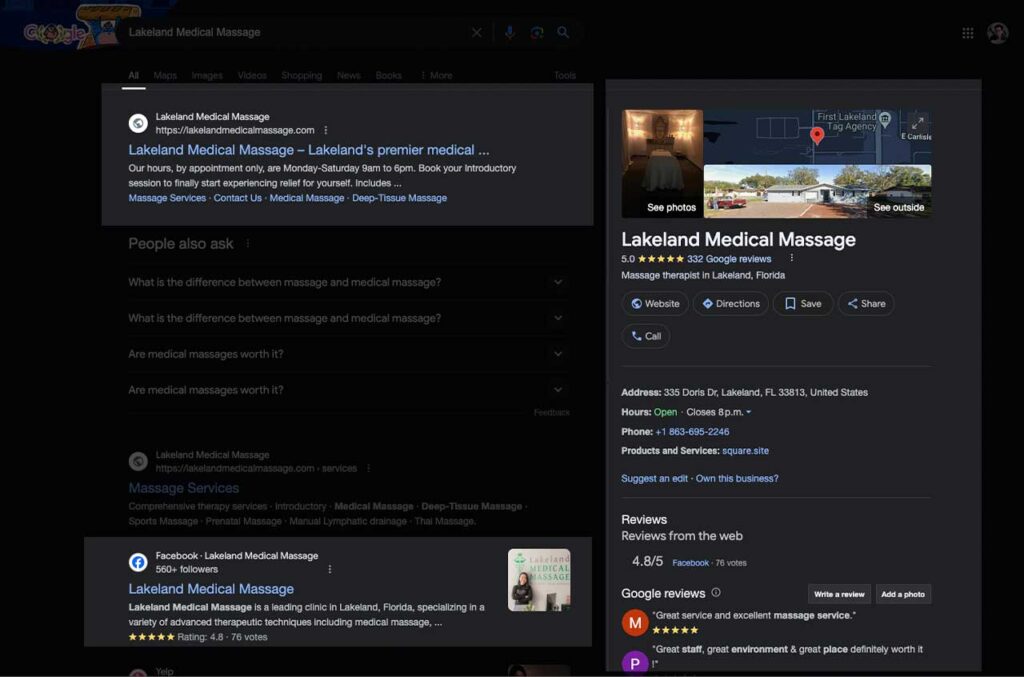Open the Tools filter options
Screen dimensions: 1024x677
coord(565,75)
